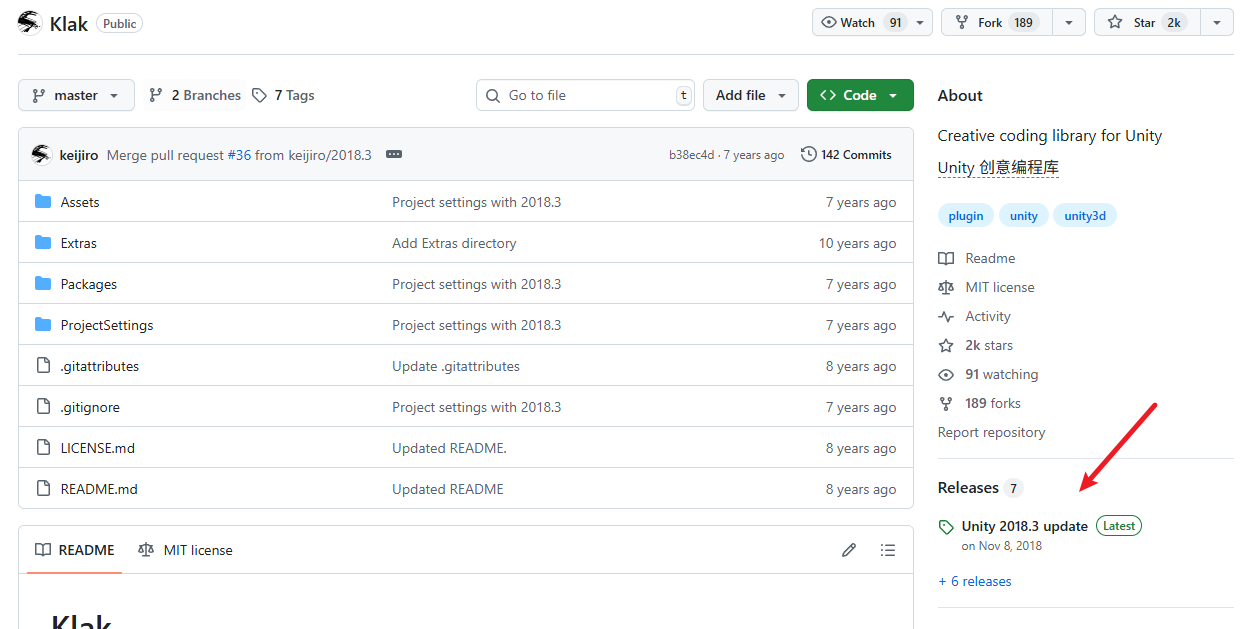1246x629 pixels.
Task: Open 'Add Extras directory' commit message
Action: click(x=454, y=243)
